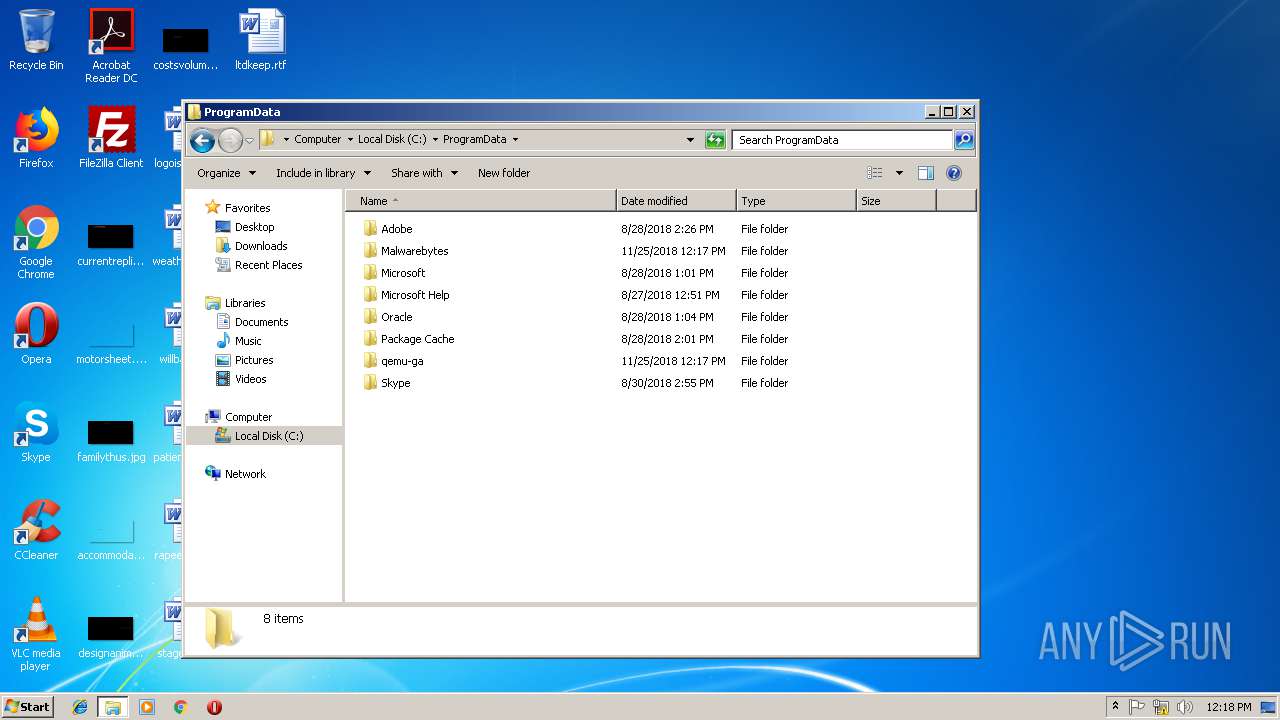Select Music library
Viewport: 1280px width, 720px height.
click(x=248, y=341)
